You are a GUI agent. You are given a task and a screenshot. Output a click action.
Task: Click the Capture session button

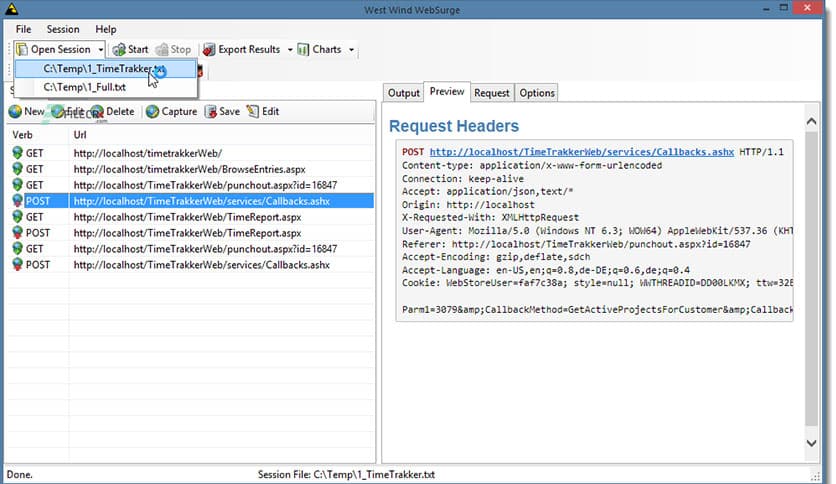pos(172,111)
